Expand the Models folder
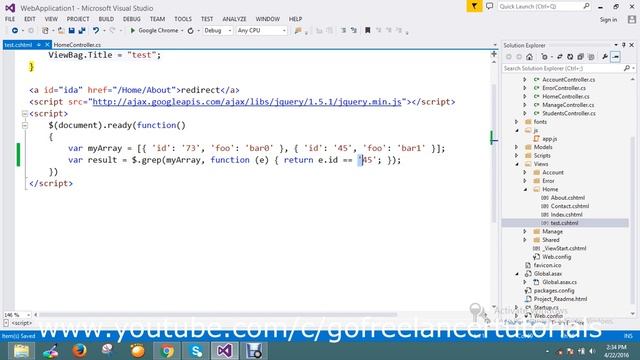Viewport: 640px width, 360px height. point(516,147)
